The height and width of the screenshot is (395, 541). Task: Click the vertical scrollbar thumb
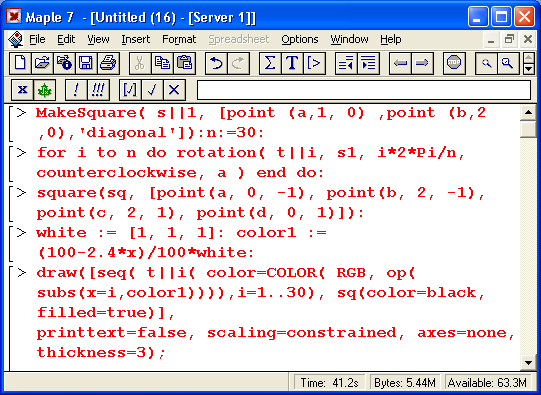coord(528,129)
